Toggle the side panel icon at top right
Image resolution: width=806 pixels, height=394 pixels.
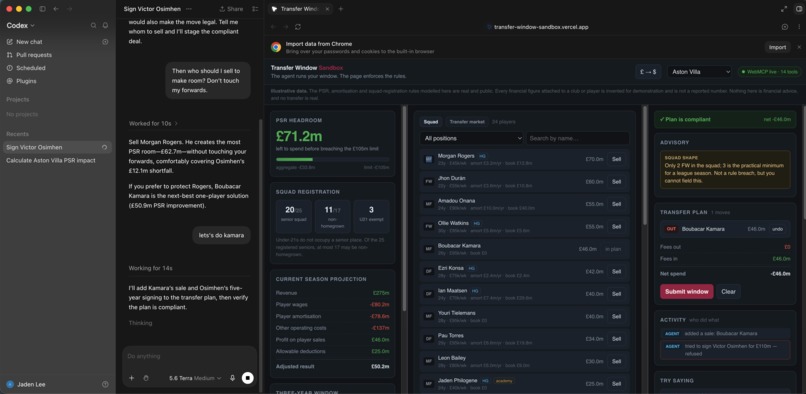coord(799,9)
